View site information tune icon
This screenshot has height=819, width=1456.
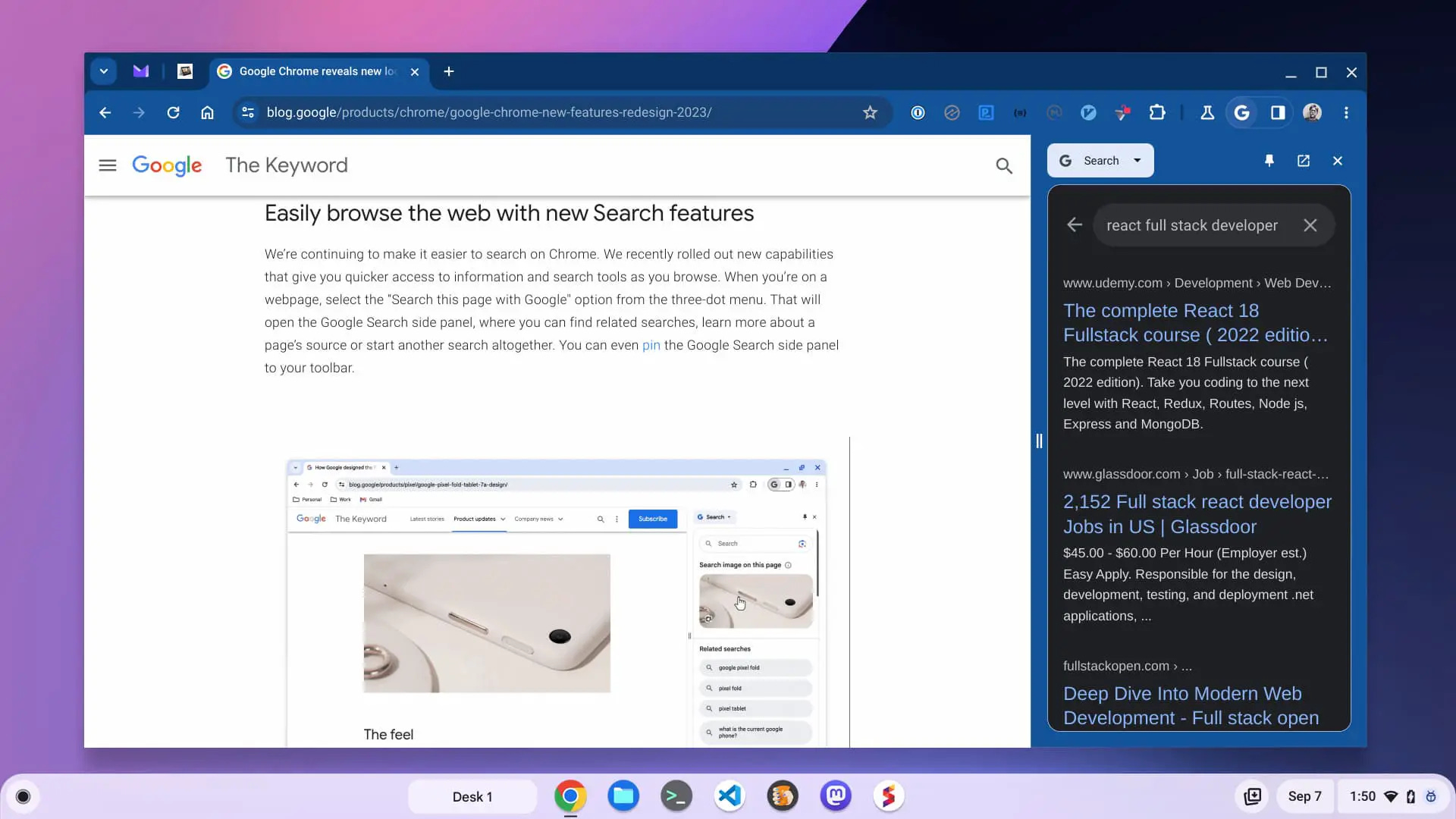click(247, 113)
